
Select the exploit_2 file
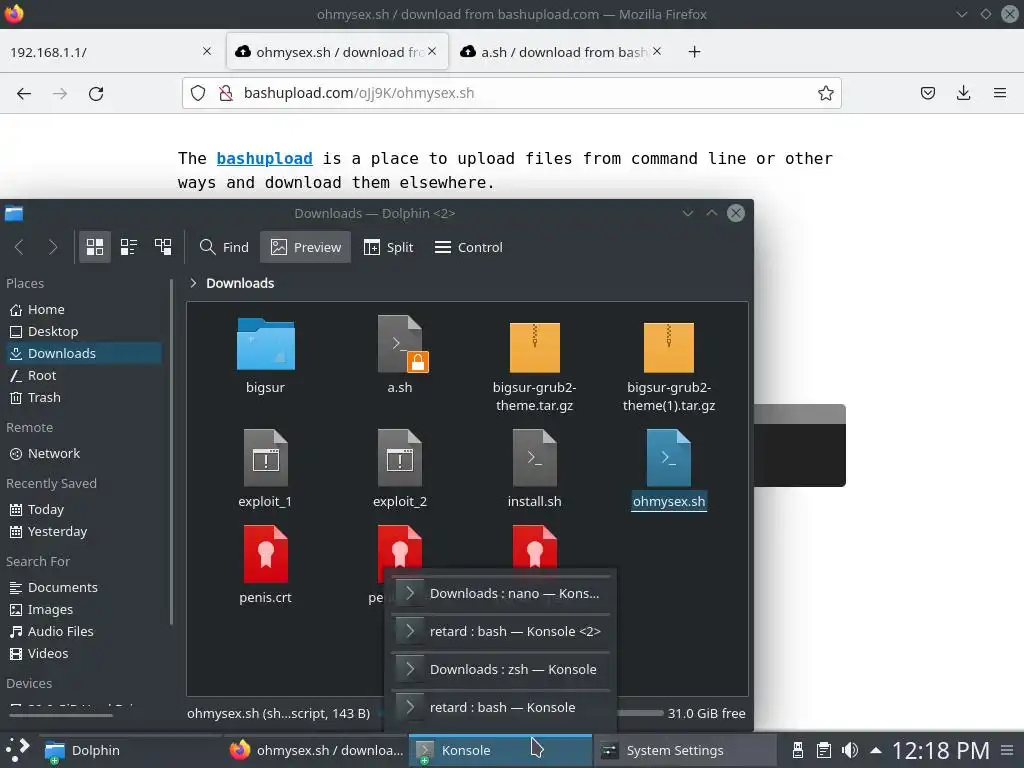400,470
